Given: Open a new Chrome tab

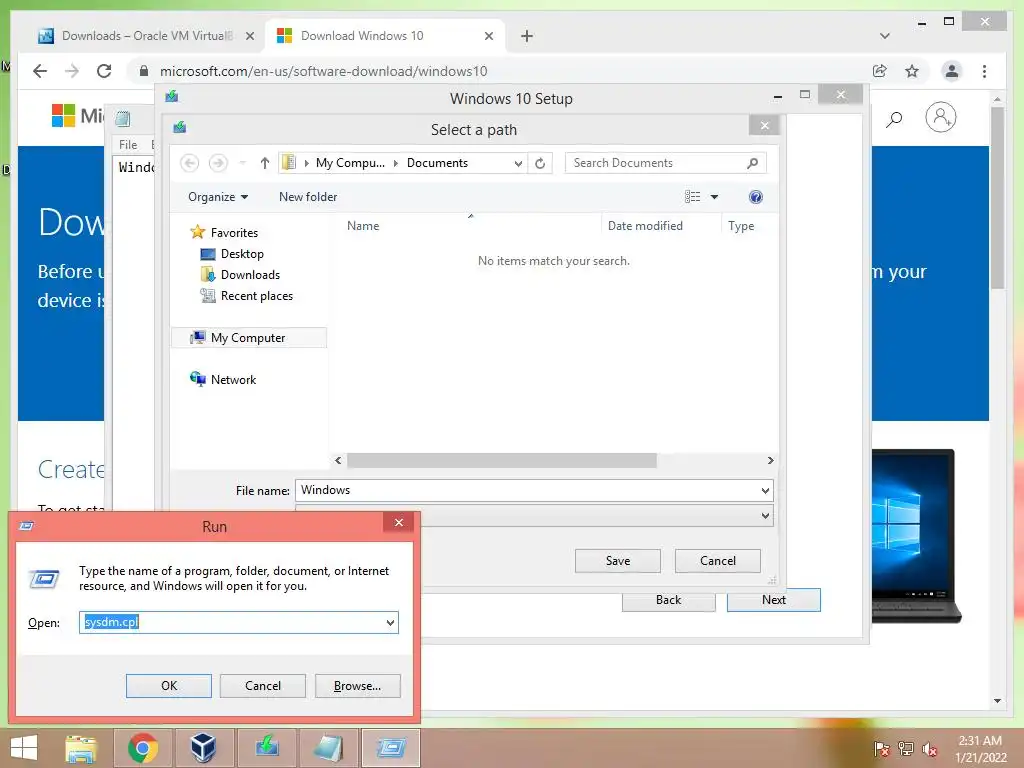Looking at the screenshot, I should coord(527,36).
